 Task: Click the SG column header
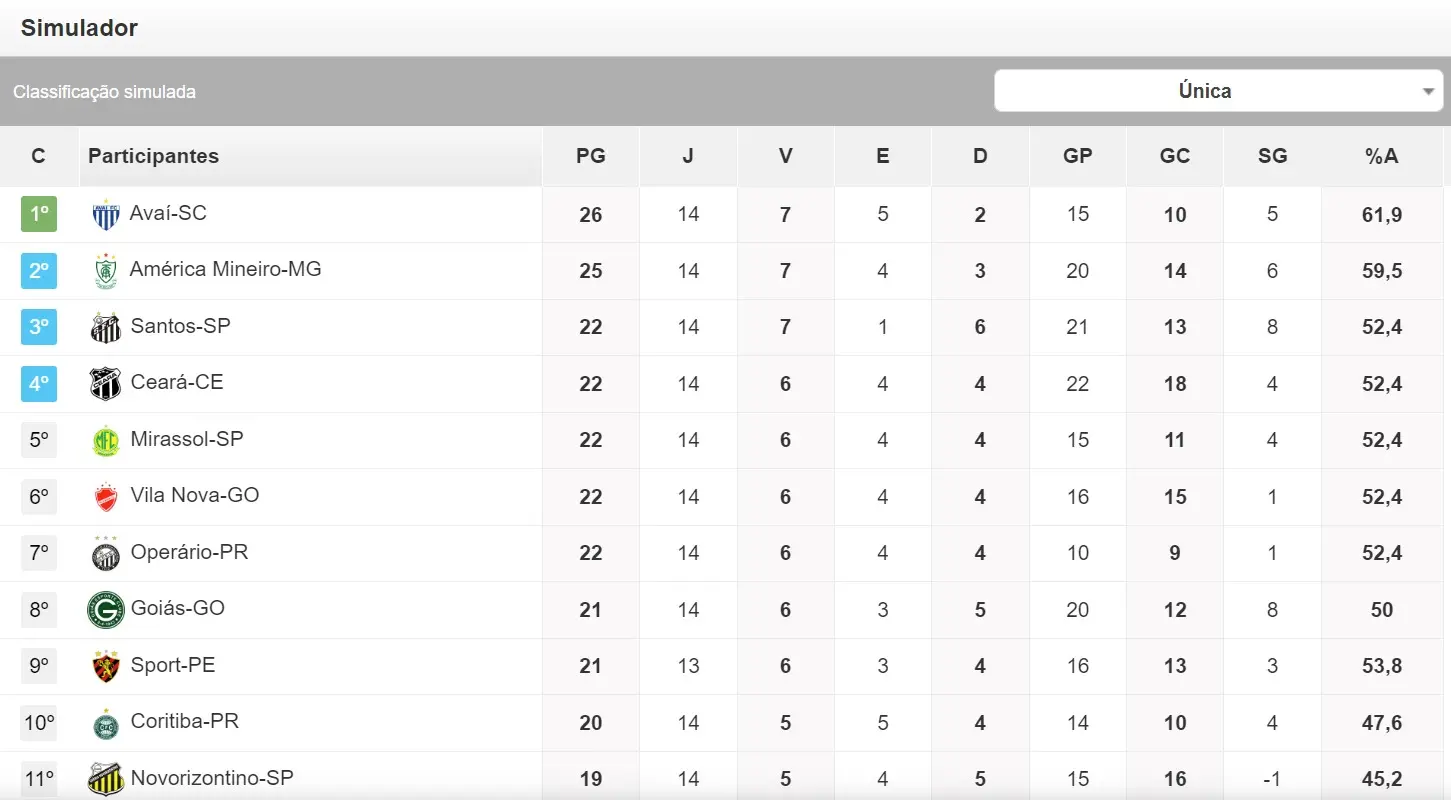pyautogui.click(x=1272, y=156)
